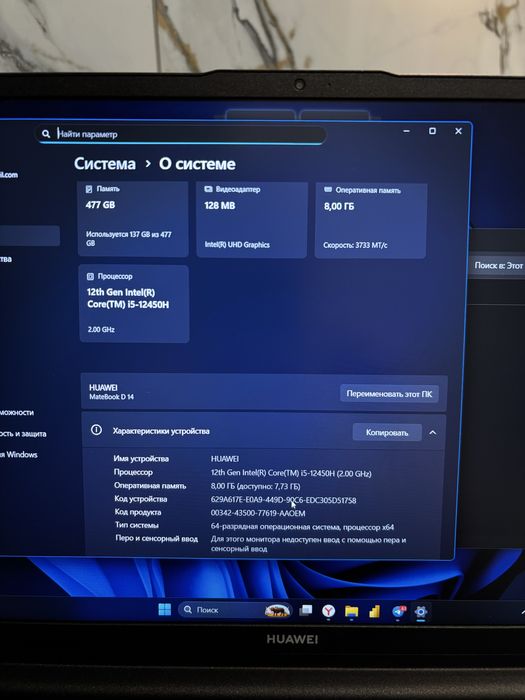Click the search magnifier icon in Settings
This screenshot has width=525, height=700.
pyautogui.click(x=46, y=134)
